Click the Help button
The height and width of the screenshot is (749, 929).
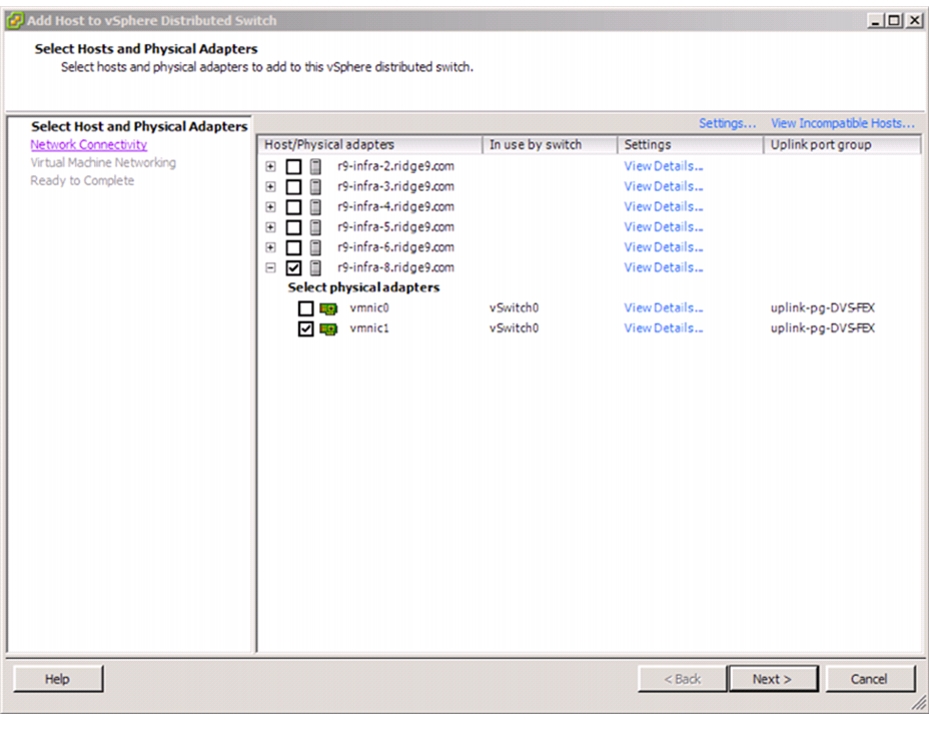[57, 679]
